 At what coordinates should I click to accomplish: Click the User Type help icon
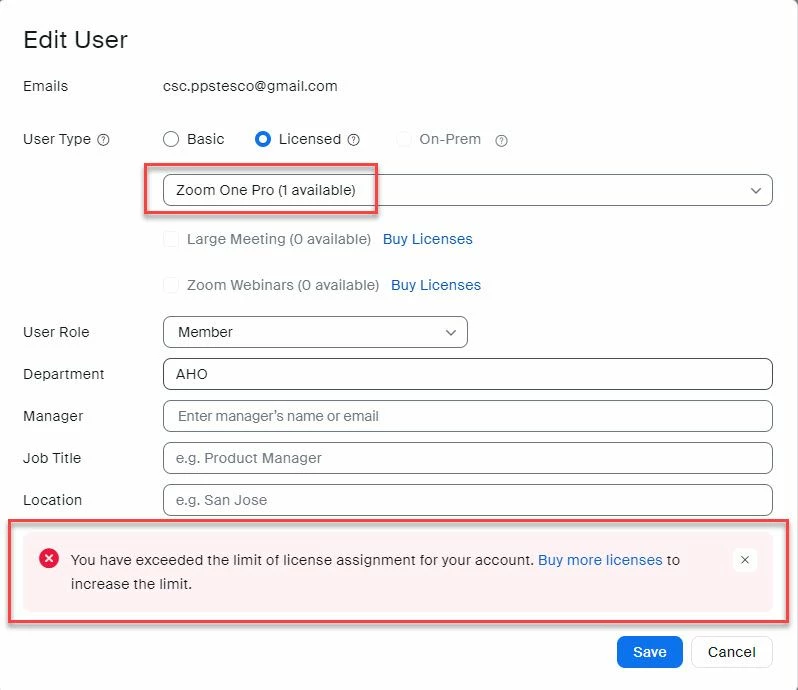[x=103, y=139]
